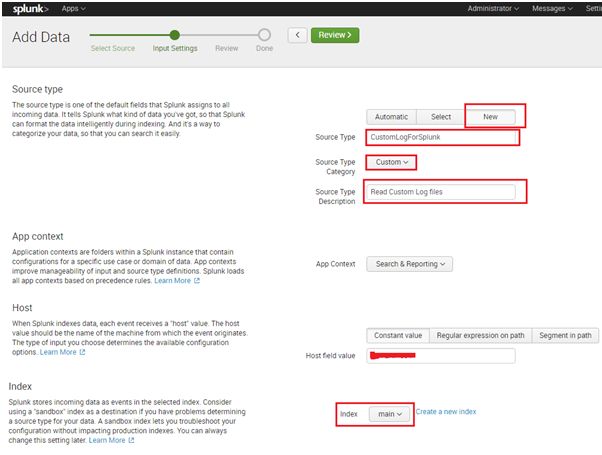
Task: Open the Messages menu
Action: click(x=552, y=8)
